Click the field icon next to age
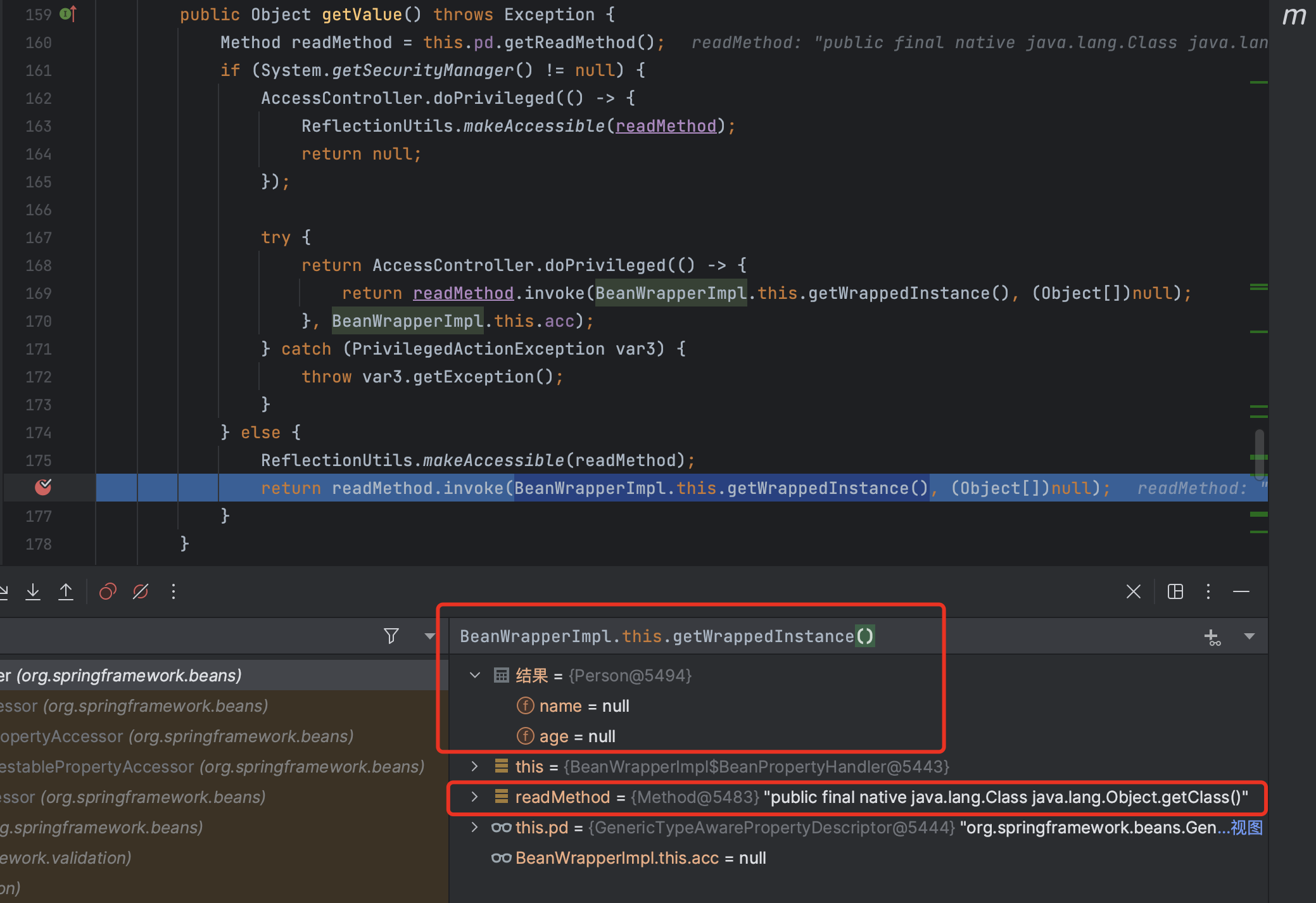This screenshot has width=1316, height=903. pyautogui.click(x=526, y=736)
